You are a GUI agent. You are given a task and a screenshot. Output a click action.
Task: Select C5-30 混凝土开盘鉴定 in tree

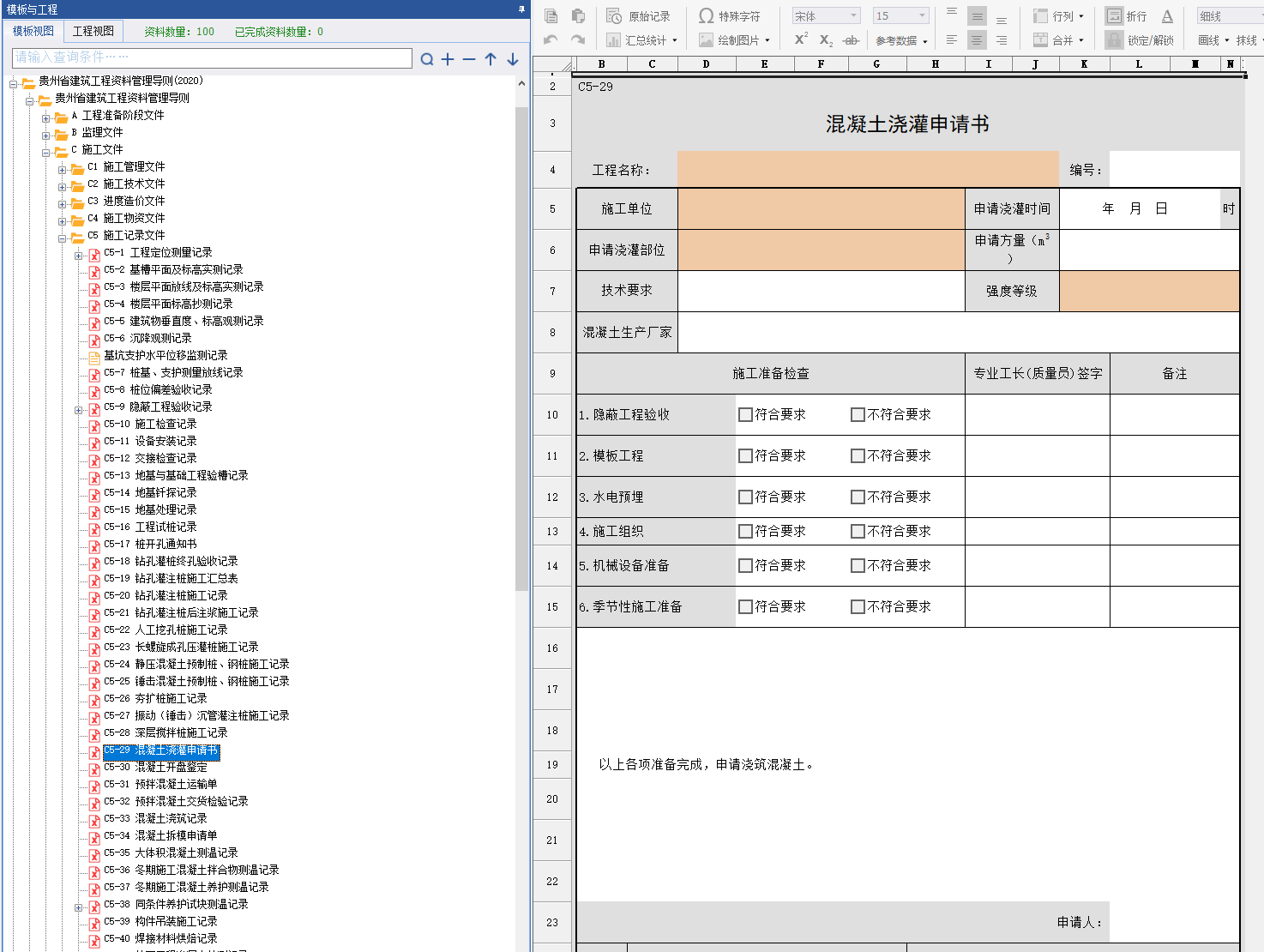155,767
